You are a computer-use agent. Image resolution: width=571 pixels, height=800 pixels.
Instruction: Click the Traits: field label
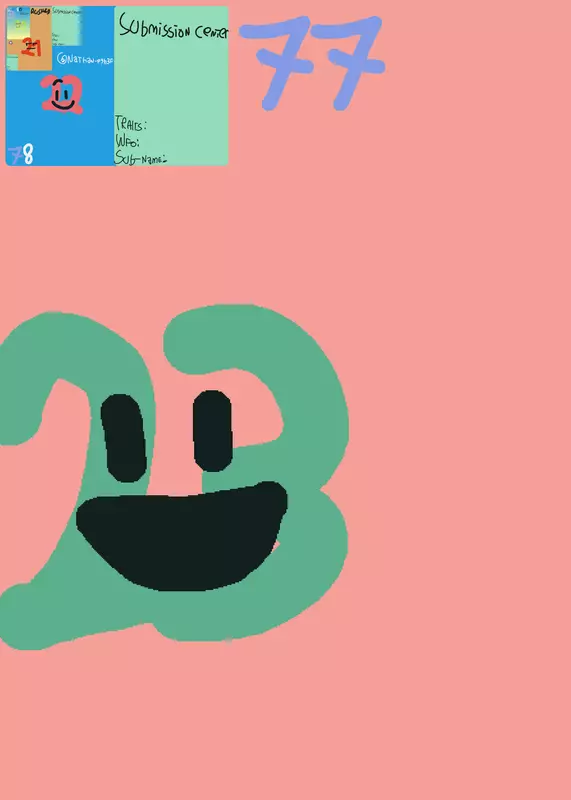[x=131, y=124]
